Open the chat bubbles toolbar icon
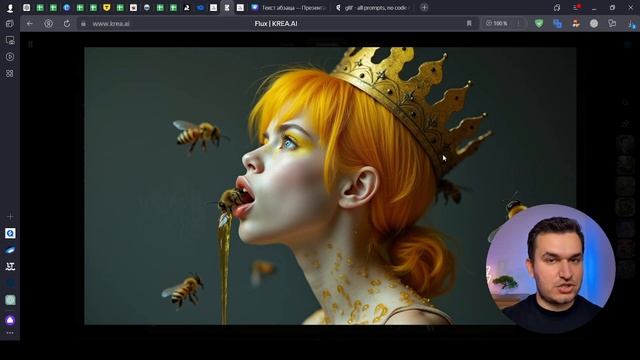 coord(612,24)
